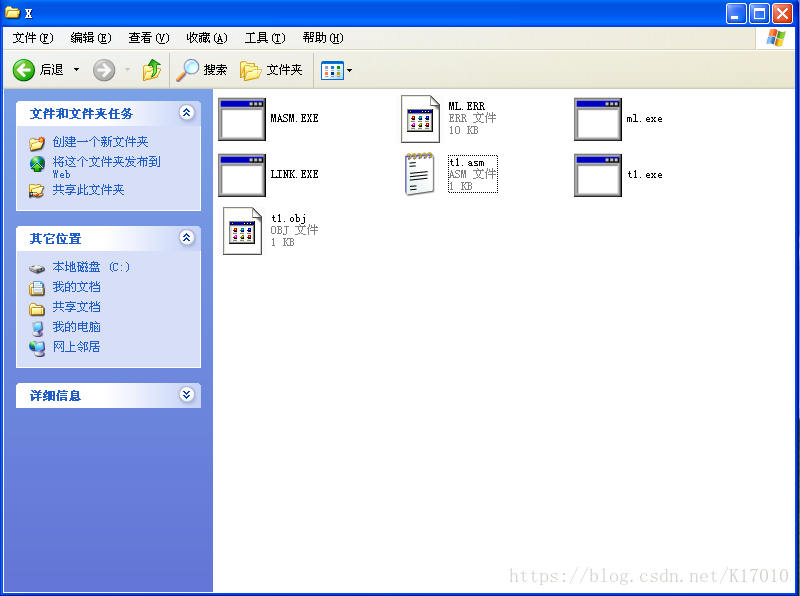Click the ML.ERR file name text
The height and width of the screenshot is (596, 800).
466,106
